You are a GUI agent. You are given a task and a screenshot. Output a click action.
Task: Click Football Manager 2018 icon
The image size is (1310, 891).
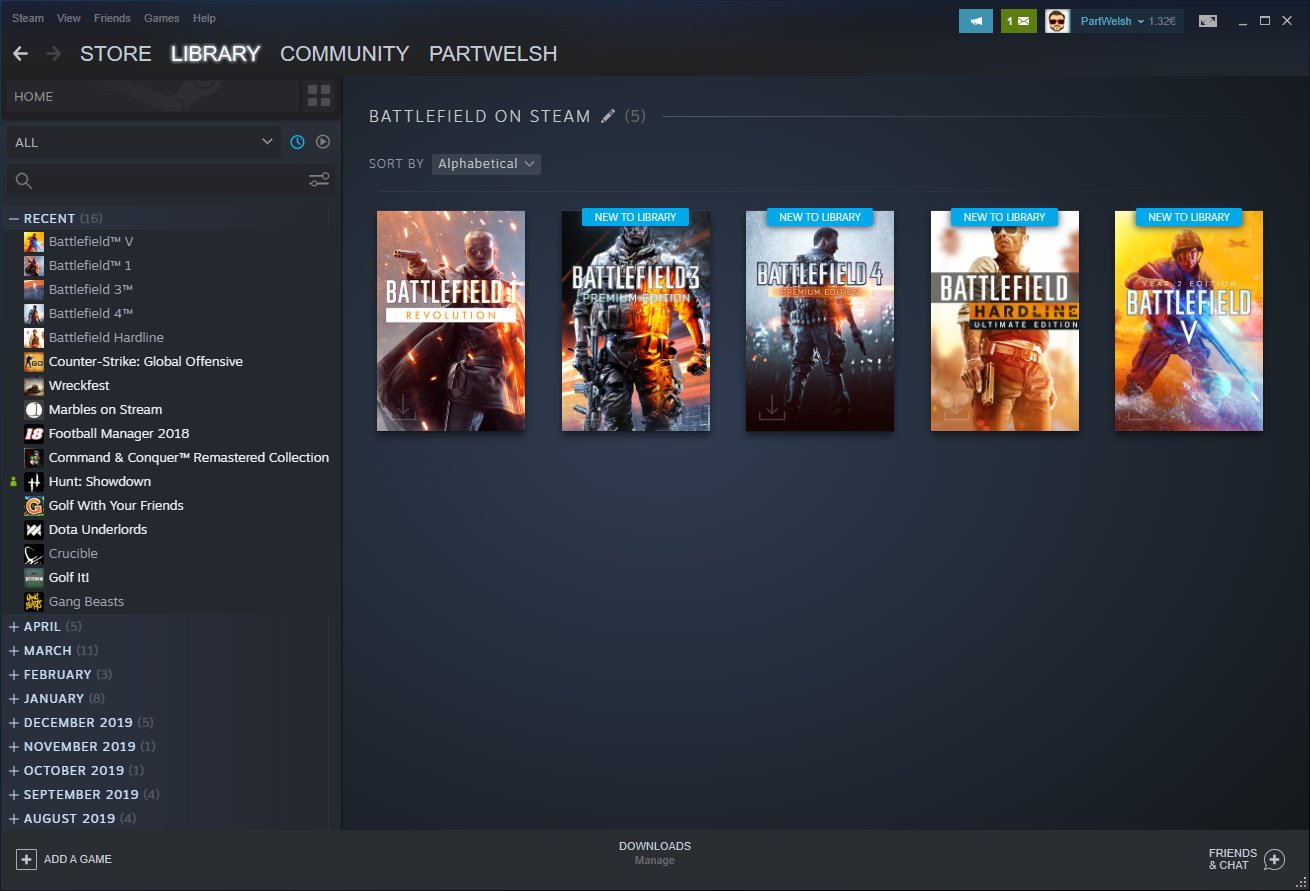[x=34, y=433]
